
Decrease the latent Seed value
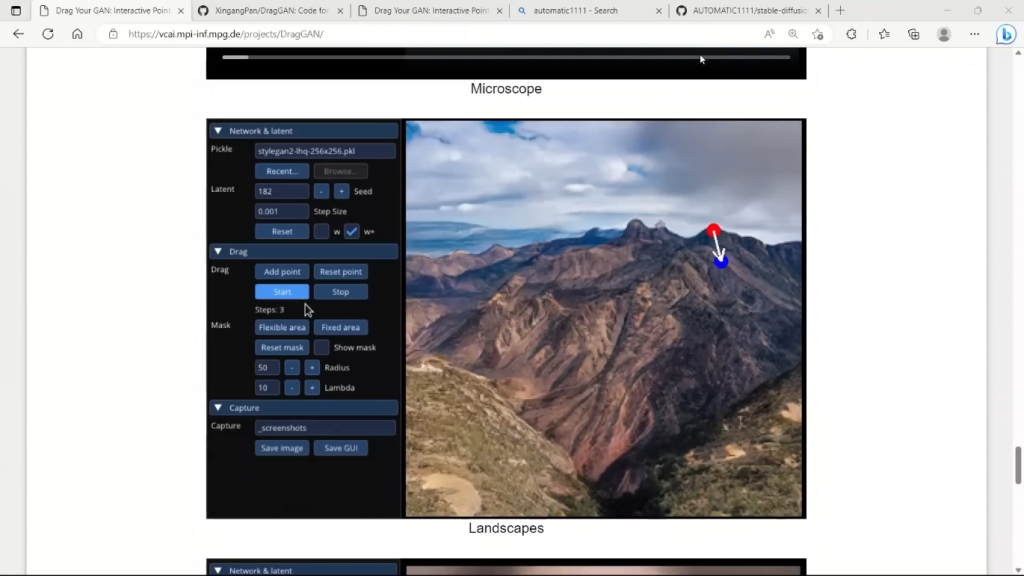tap(321, 191)
